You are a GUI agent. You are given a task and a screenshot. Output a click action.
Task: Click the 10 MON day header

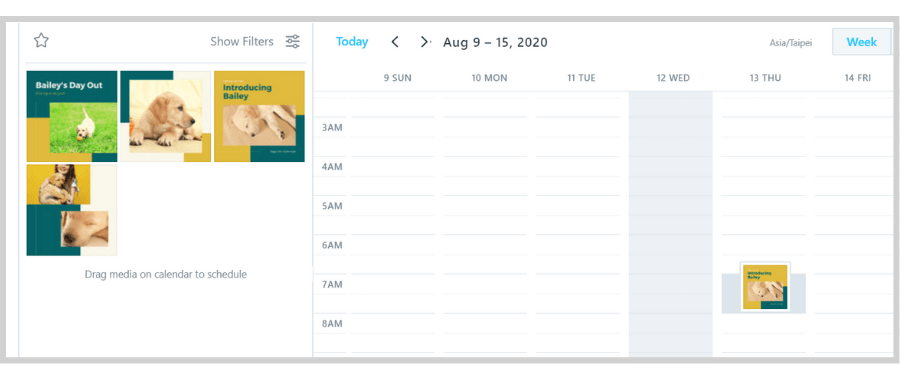point(490,78)
